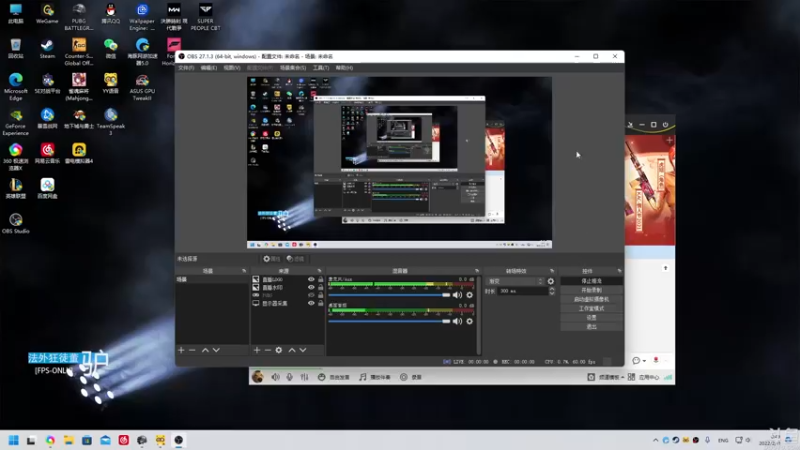Adjust second mixer channel volume slider
This screenshot has width=800, height=450.
389,321
